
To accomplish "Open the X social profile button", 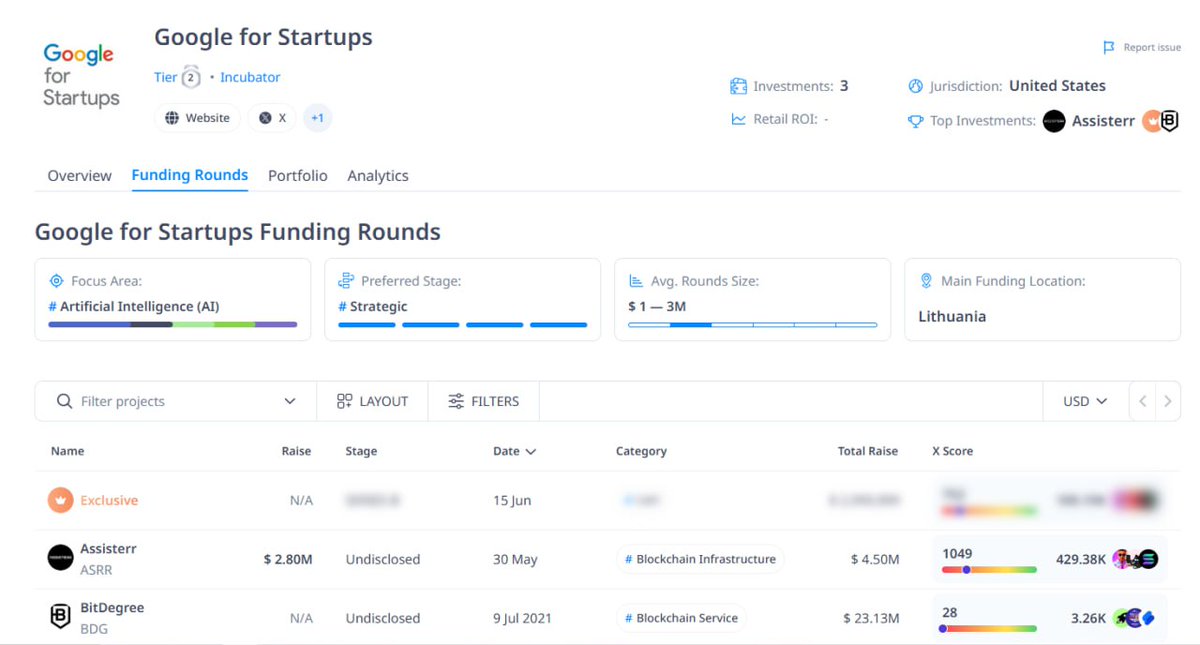I will tap(272, 118).
